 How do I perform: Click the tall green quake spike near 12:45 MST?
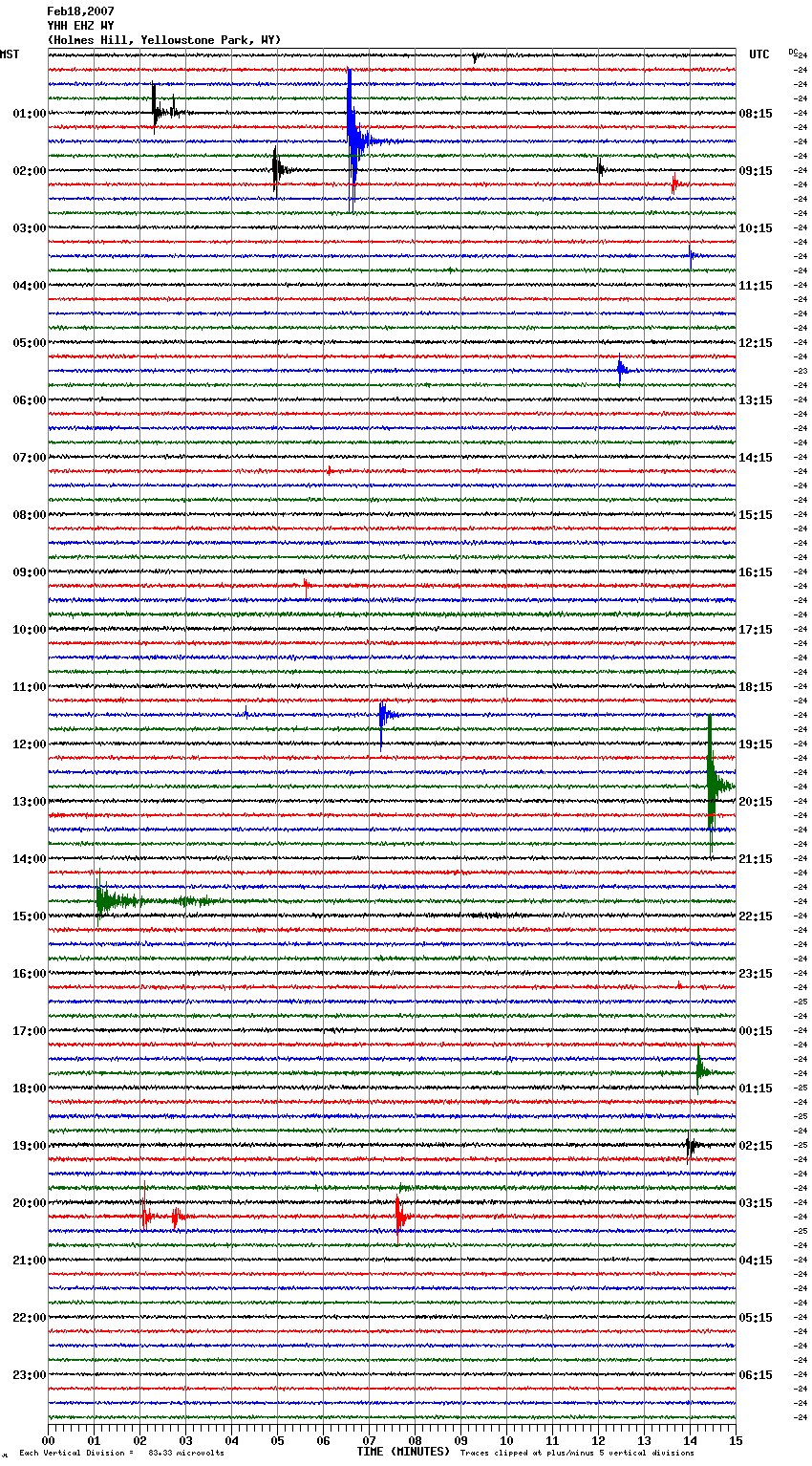point(714,786)
